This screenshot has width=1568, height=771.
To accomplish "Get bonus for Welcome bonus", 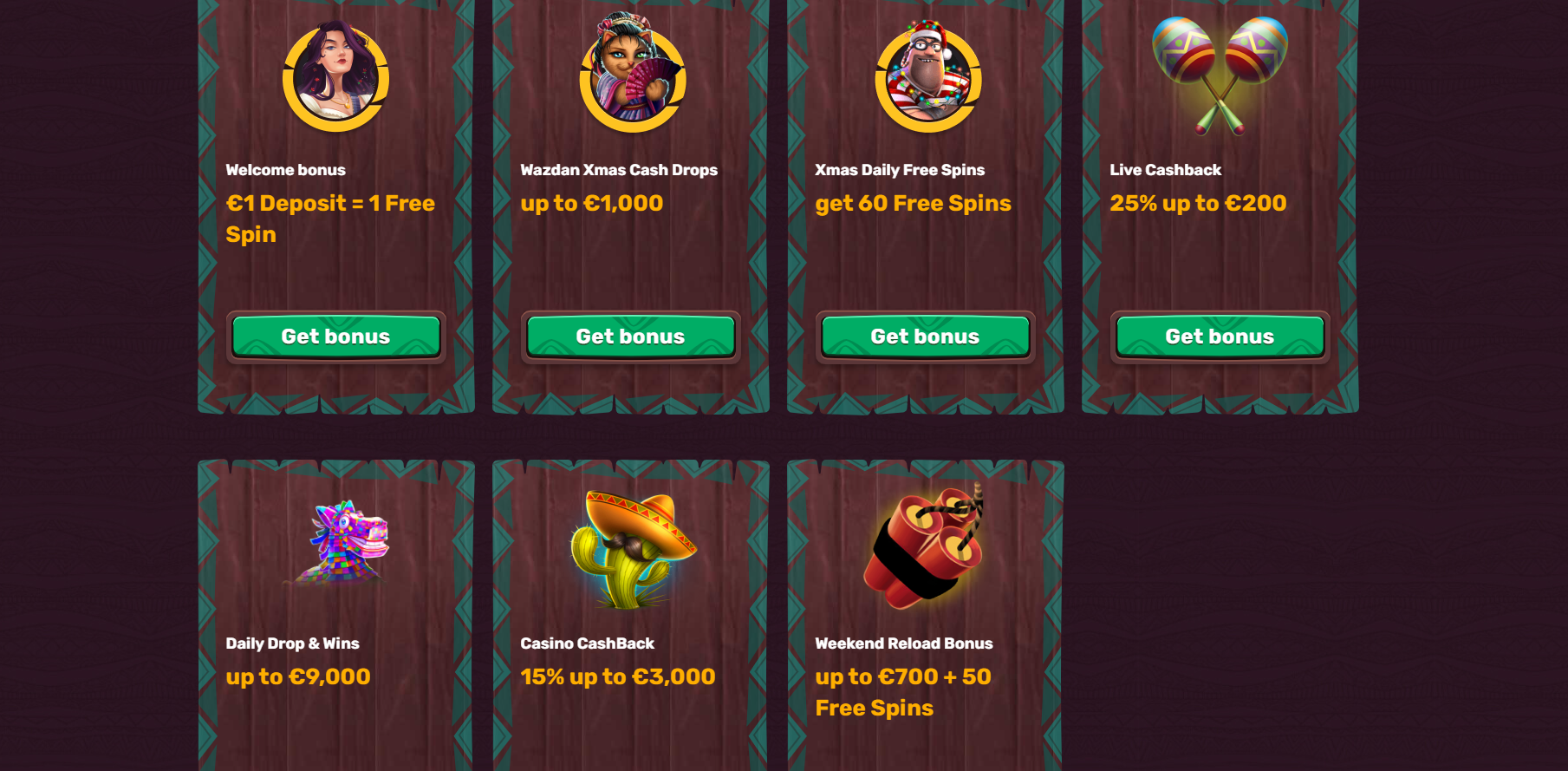I will pyautogui.click(x=335, y=336).
